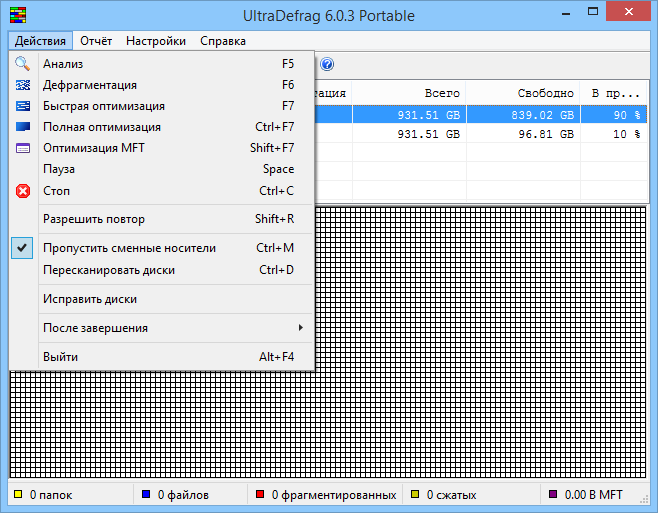The width and height of the screenshot is (658, 513).
Task: Expand the После завершения submenu arrow
Action: click(300, 327)
